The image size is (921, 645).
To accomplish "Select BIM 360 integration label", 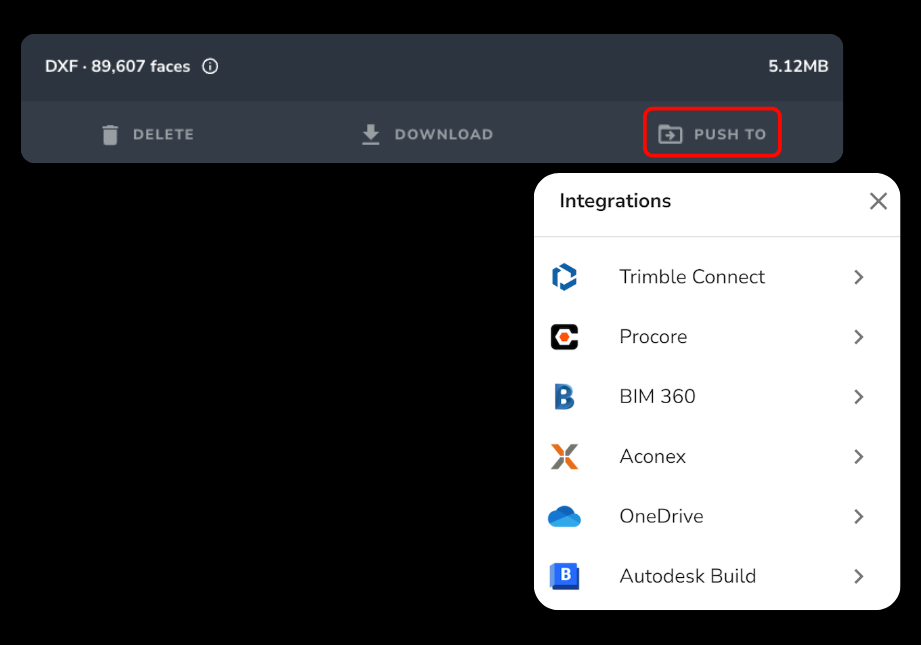I will point(657,397).
